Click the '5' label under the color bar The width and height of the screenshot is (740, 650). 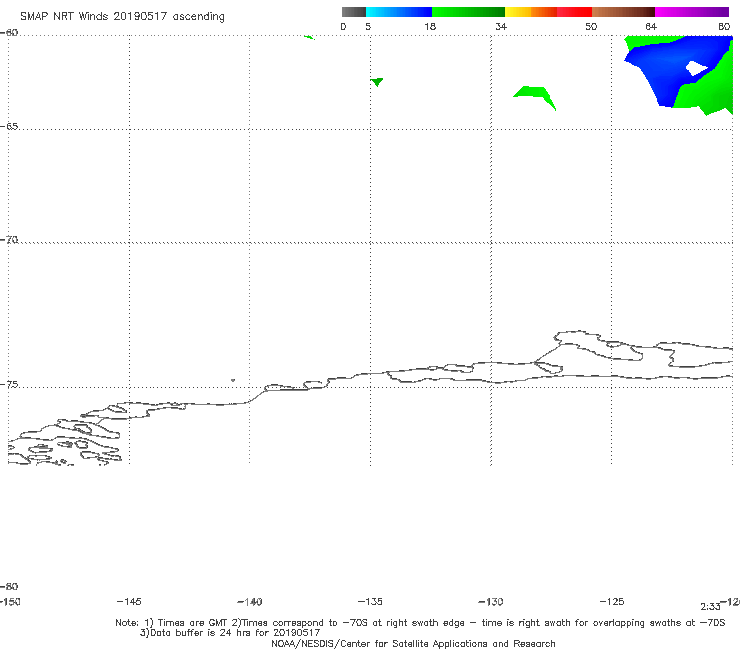[x=368, y=26]
